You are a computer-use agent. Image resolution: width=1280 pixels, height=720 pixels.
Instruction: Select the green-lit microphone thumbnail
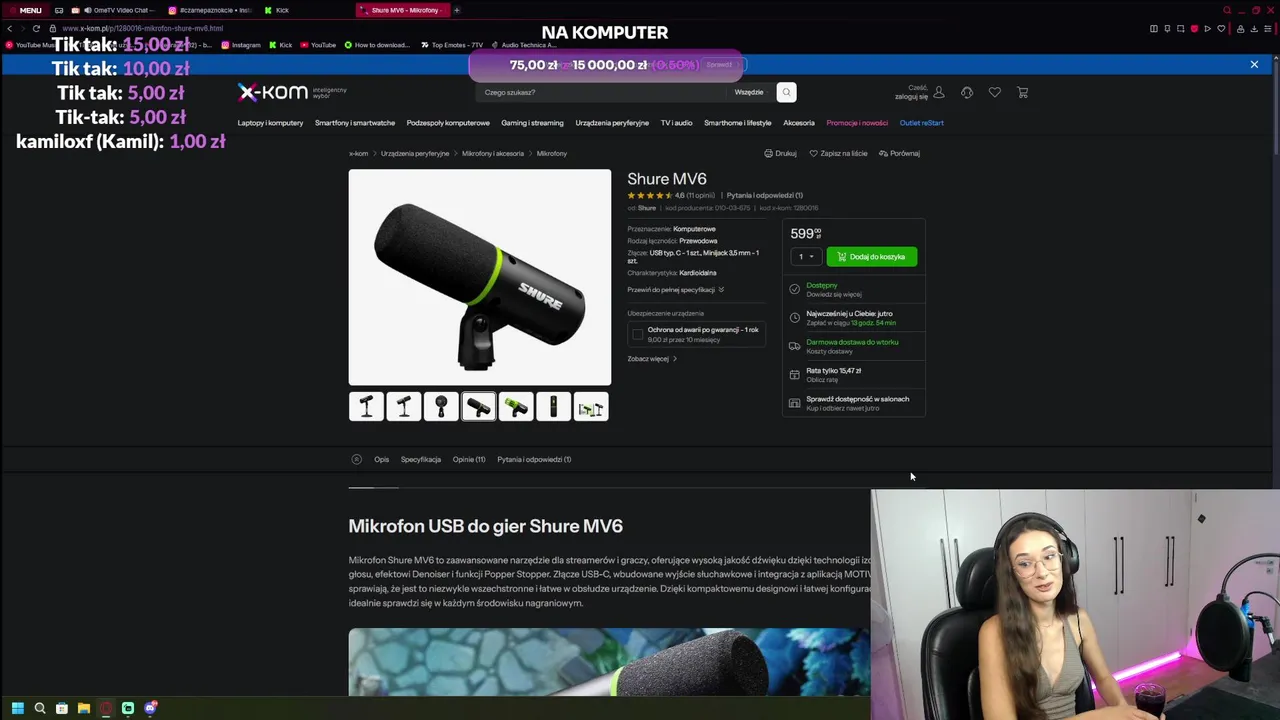click(516, 407)
